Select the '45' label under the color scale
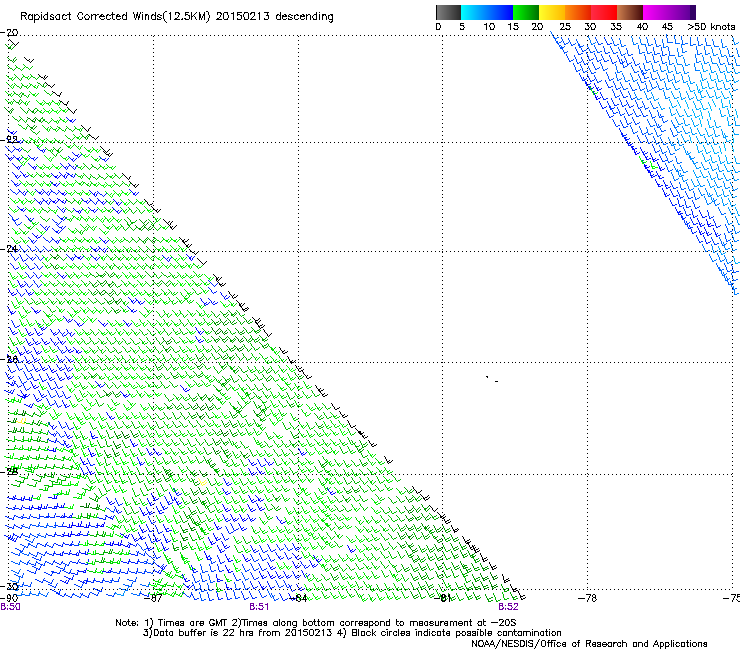 click(x=667, y=27)
